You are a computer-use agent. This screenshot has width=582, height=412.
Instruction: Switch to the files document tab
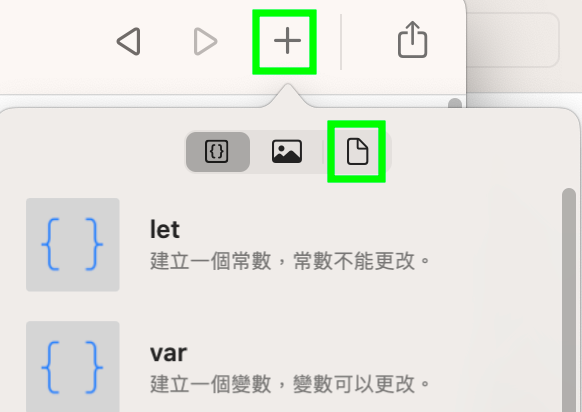click(x=357, y=151)
